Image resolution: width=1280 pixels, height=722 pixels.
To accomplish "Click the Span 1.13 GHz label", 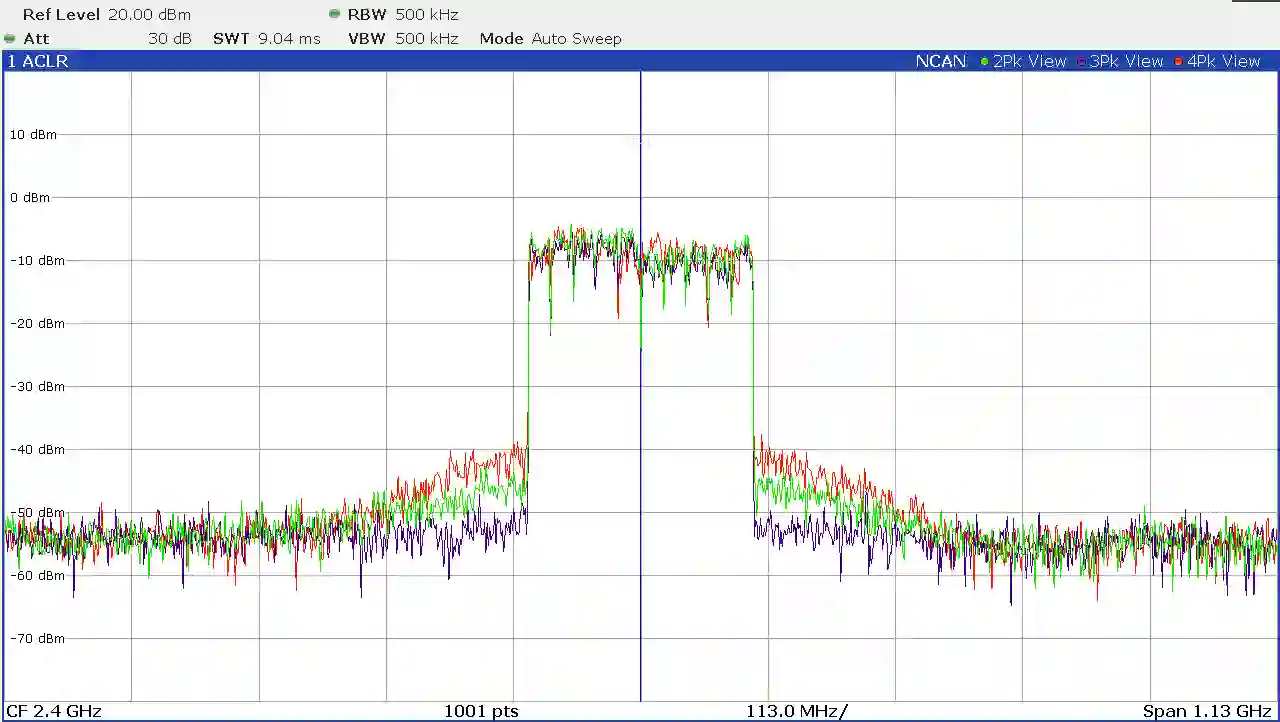I will (1206, 711).
